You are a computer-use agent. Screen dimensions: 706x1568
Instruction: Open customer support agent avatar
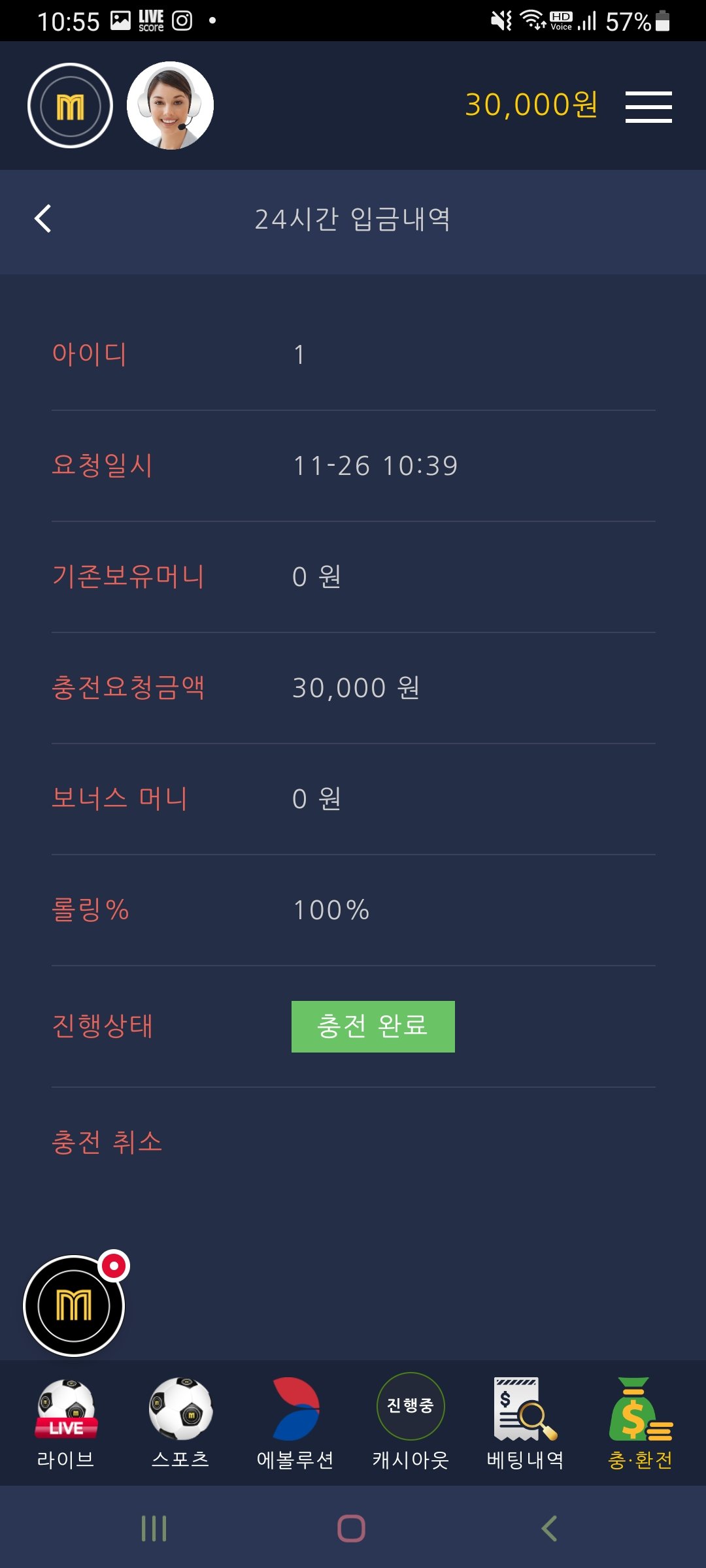coord(170,106)
